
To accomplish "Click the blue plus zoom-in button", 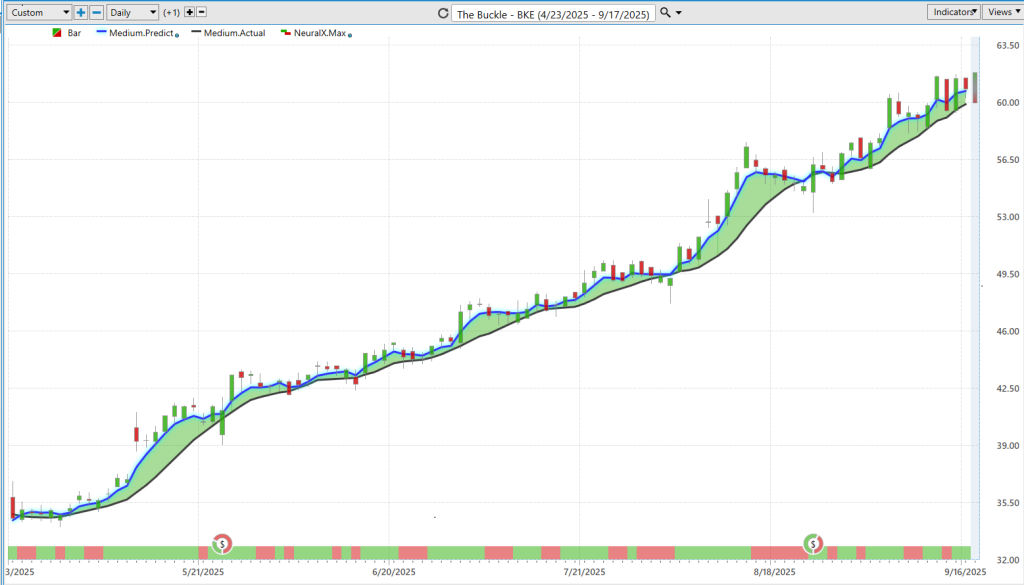I will click(80, 12).
